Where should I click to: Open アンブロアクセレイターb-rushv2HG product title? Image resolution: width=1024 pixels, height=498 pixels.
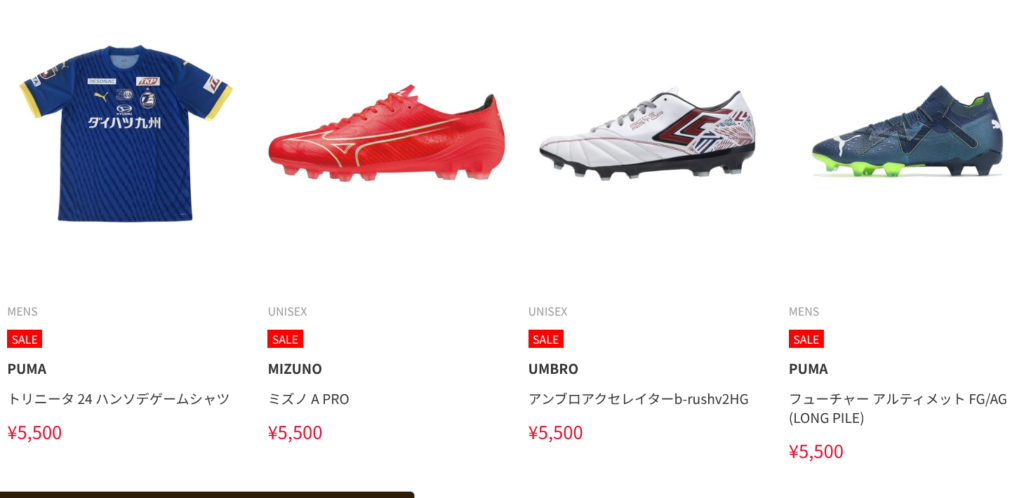[x=638, y=399]
